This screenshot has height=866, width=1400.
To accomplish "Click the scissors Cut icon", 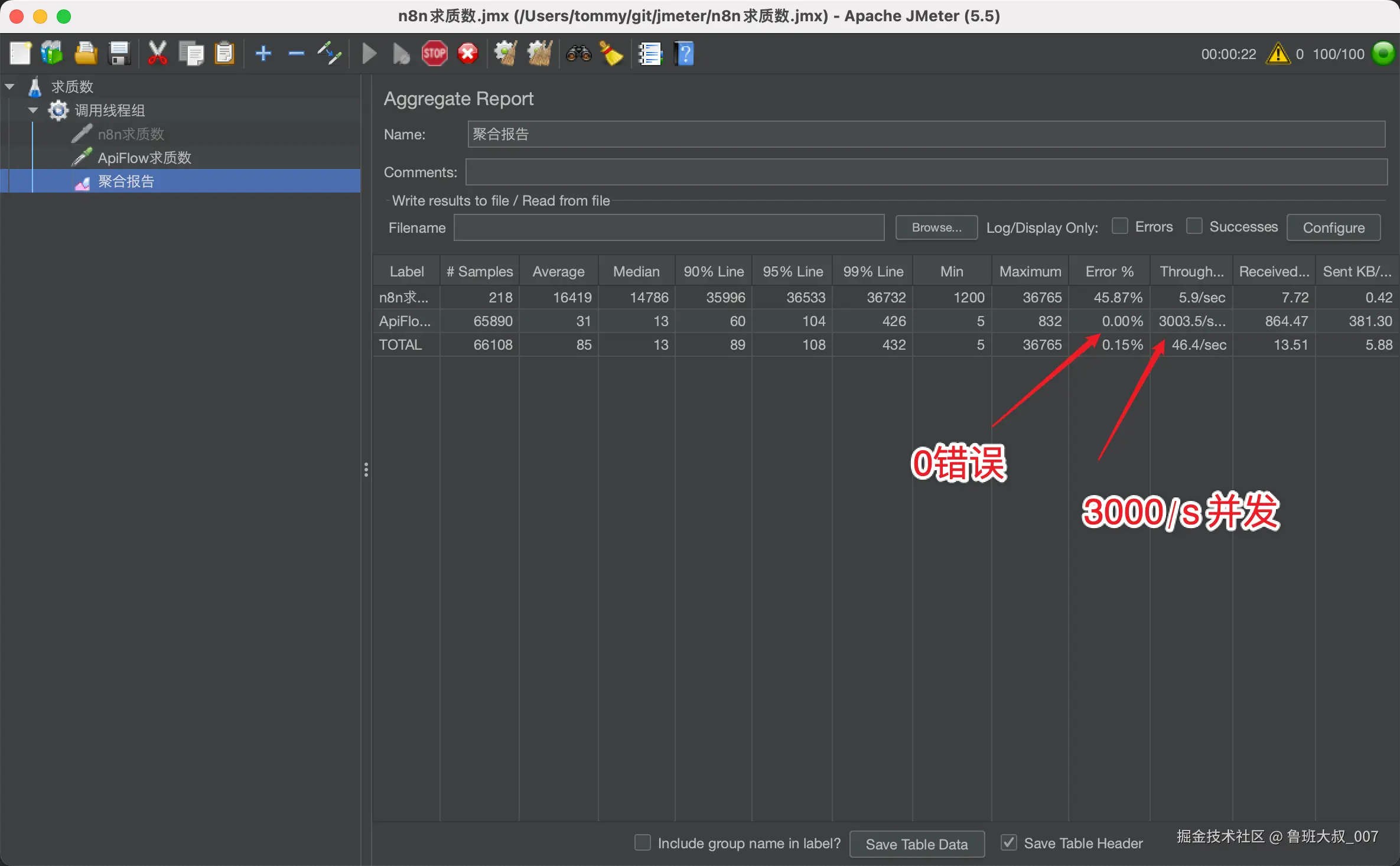I will click(157, 54).
